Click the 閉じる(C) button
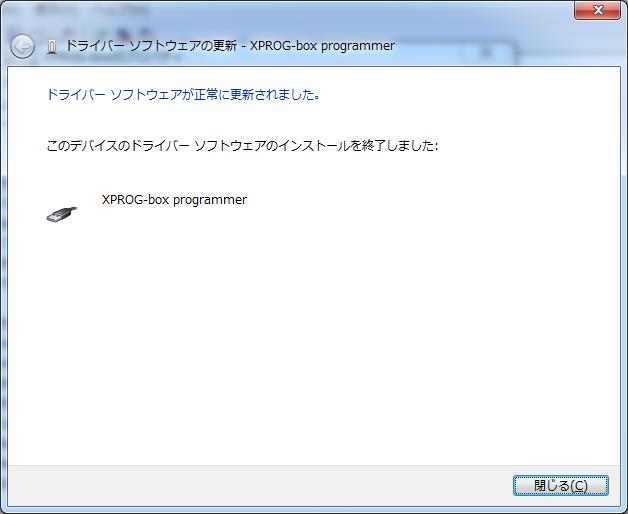The image size is (628, 514). (x=561, y=486)
